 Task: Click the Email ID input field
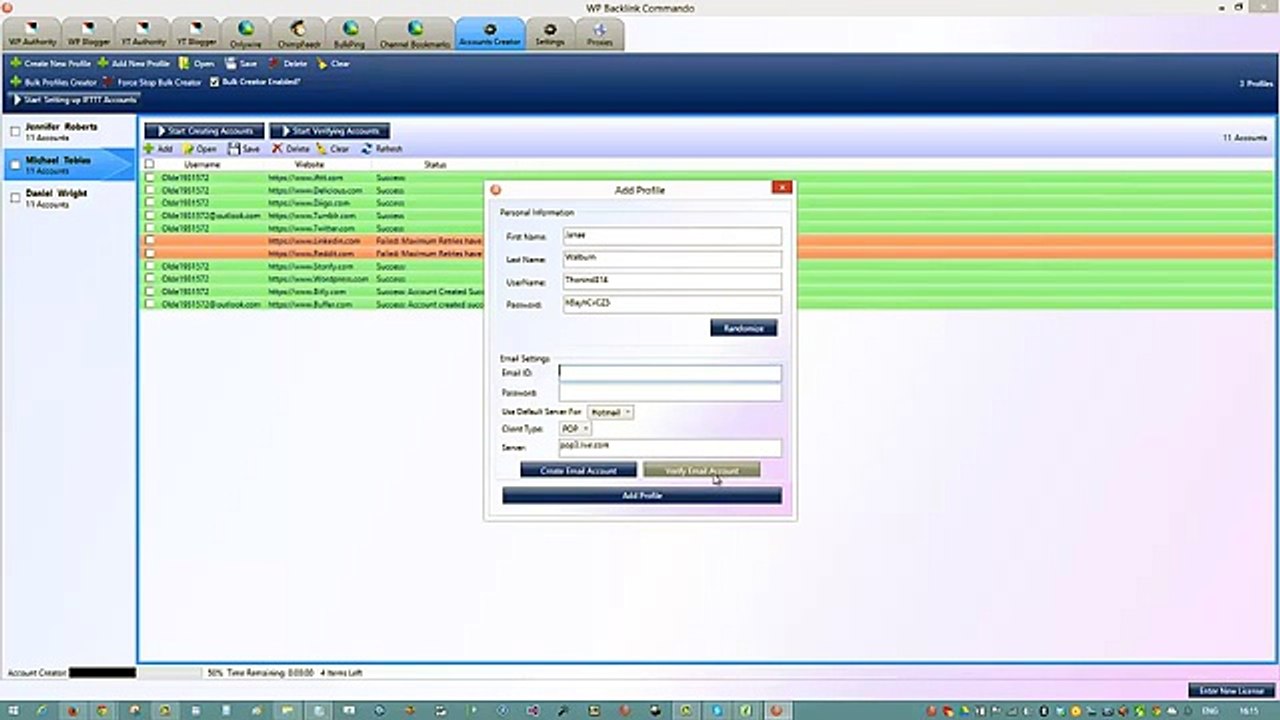[x=670, y=373]
